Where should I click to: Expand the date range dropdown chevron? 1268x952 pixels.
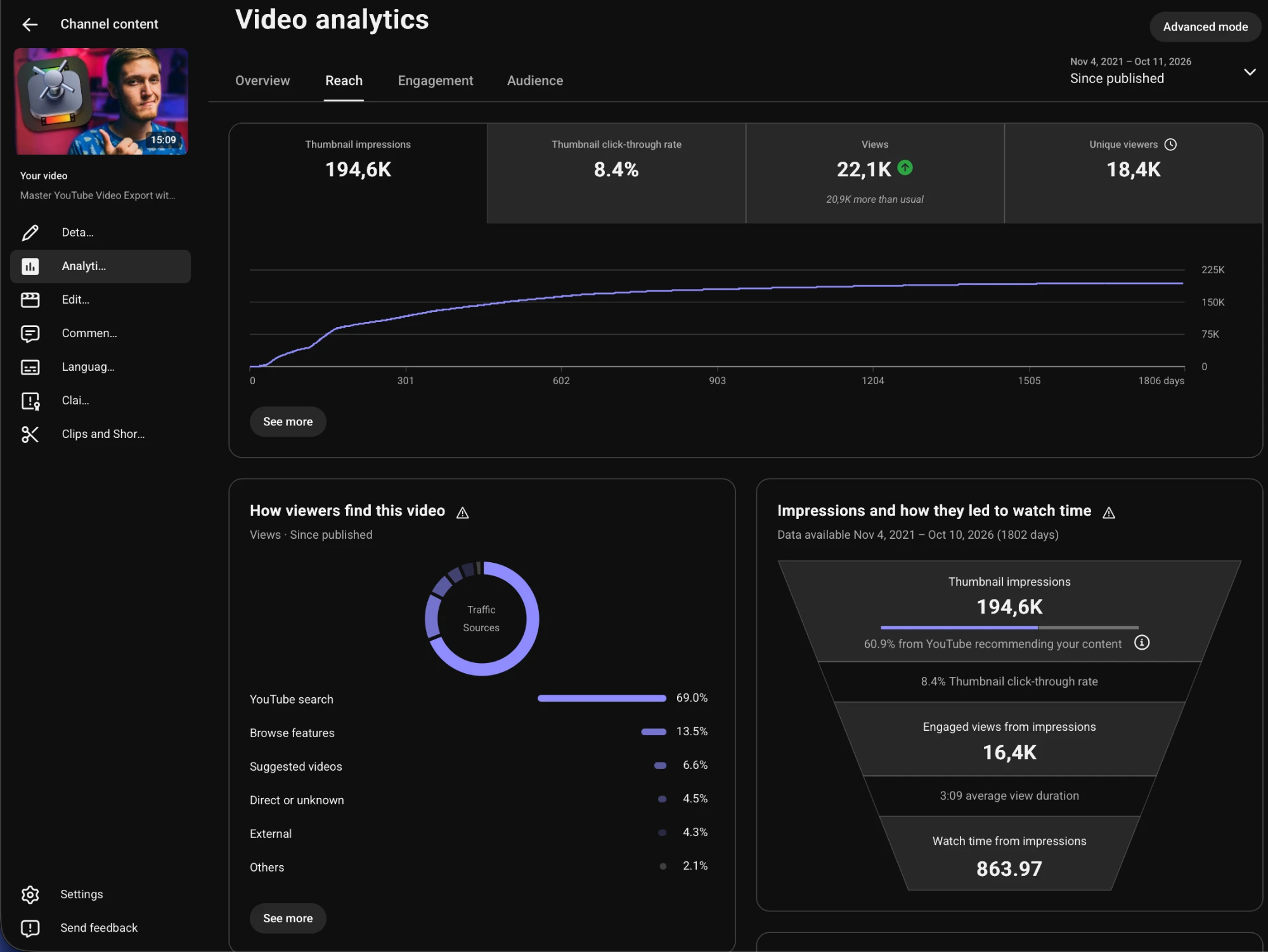[x=1250, y=72]
